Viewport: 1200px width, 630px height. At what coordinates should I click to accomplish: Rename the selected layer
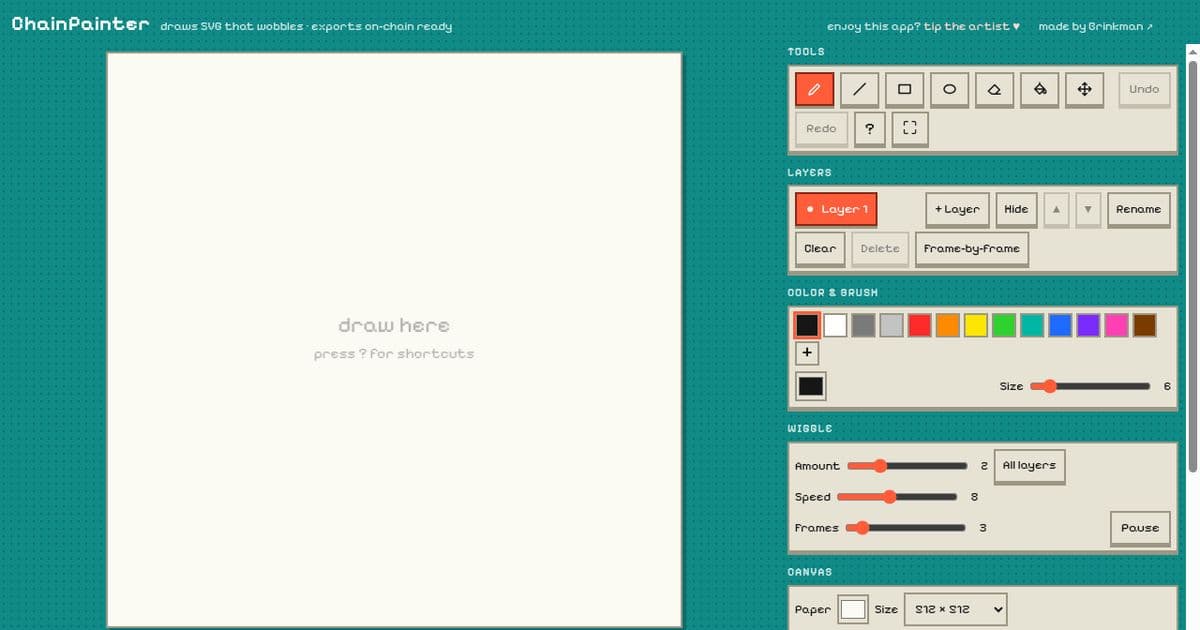1138,209
